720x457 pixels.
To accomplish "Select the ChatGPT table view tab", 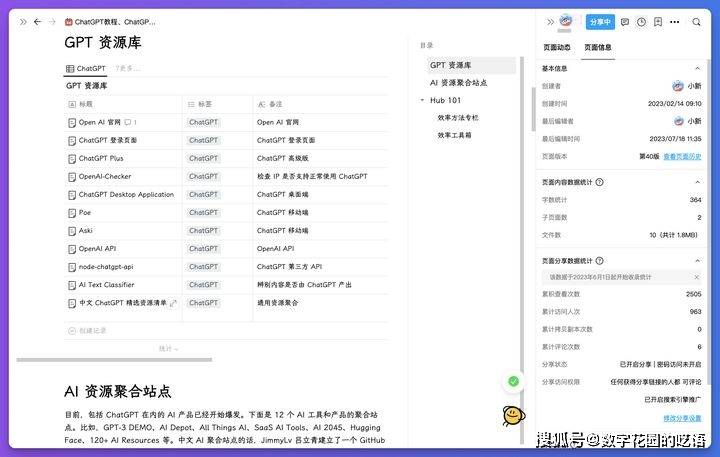I will pyautogui.click(x=86, y=68).
